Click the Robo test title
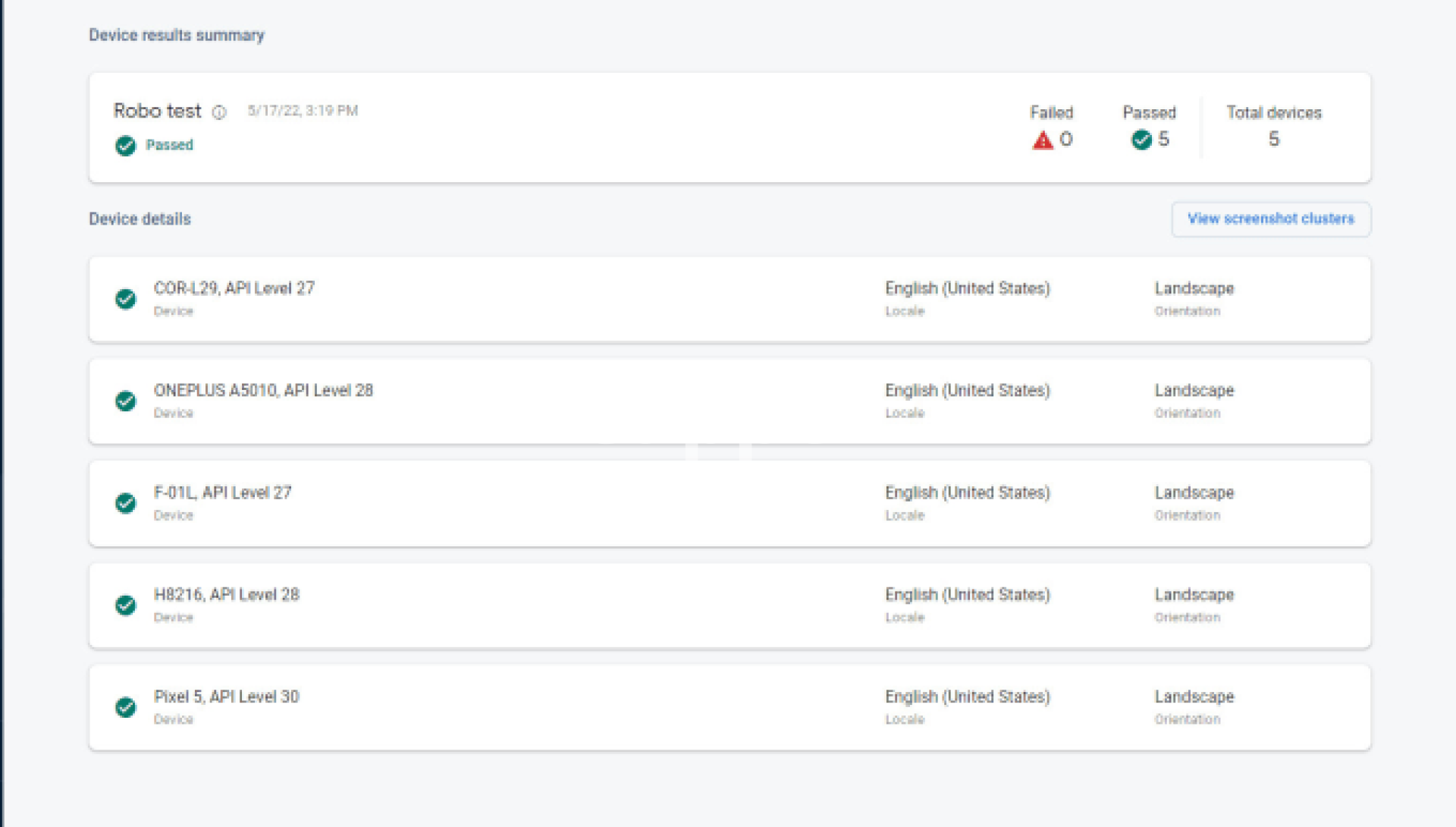Viewport: 1456px width, 827px height. (158, 111)
